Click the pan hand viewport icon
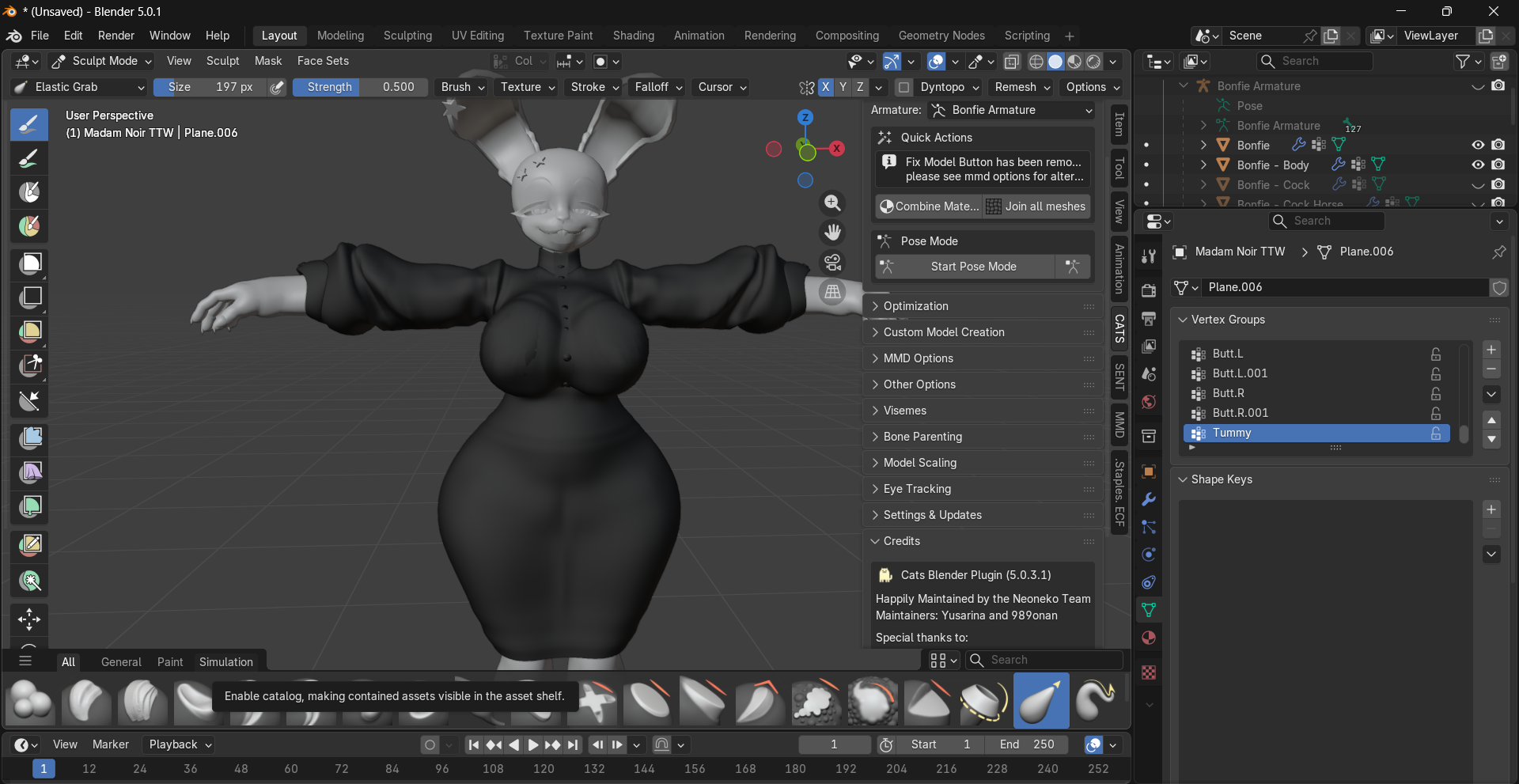 832,233
